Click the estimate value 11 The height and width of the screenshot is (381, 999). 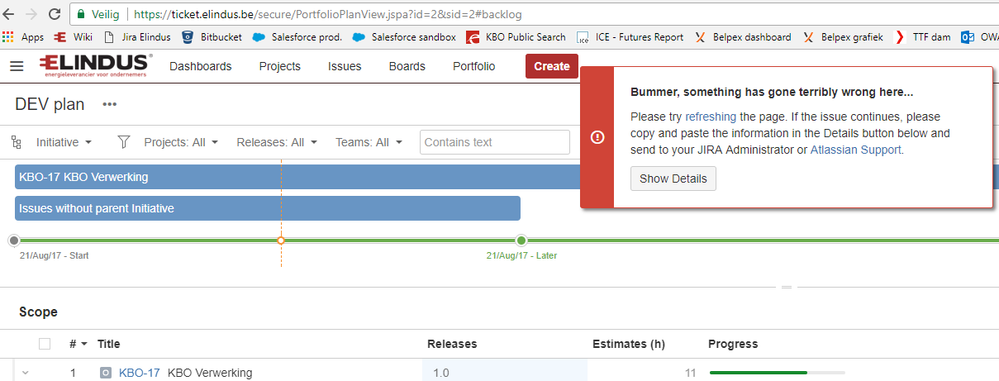pyautogui.click(x=691, y=373)
